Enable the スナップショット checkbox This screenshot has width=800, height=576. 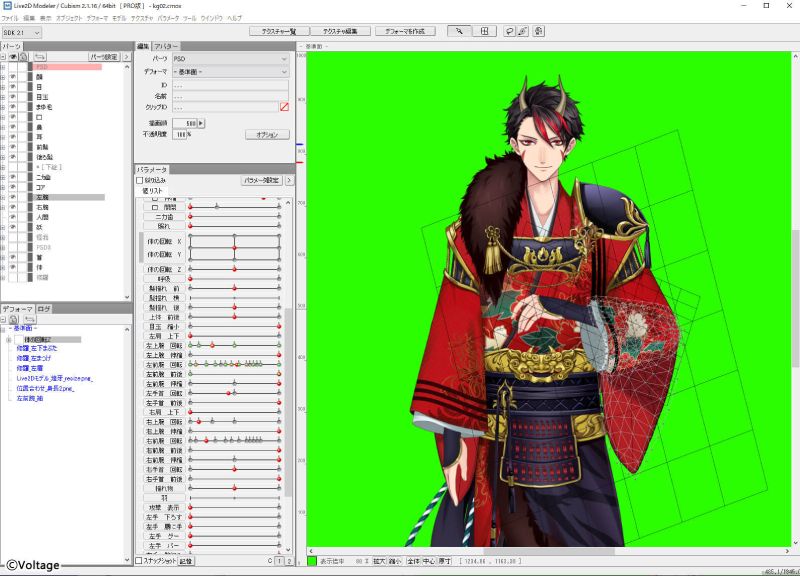[x=139, y=561]
